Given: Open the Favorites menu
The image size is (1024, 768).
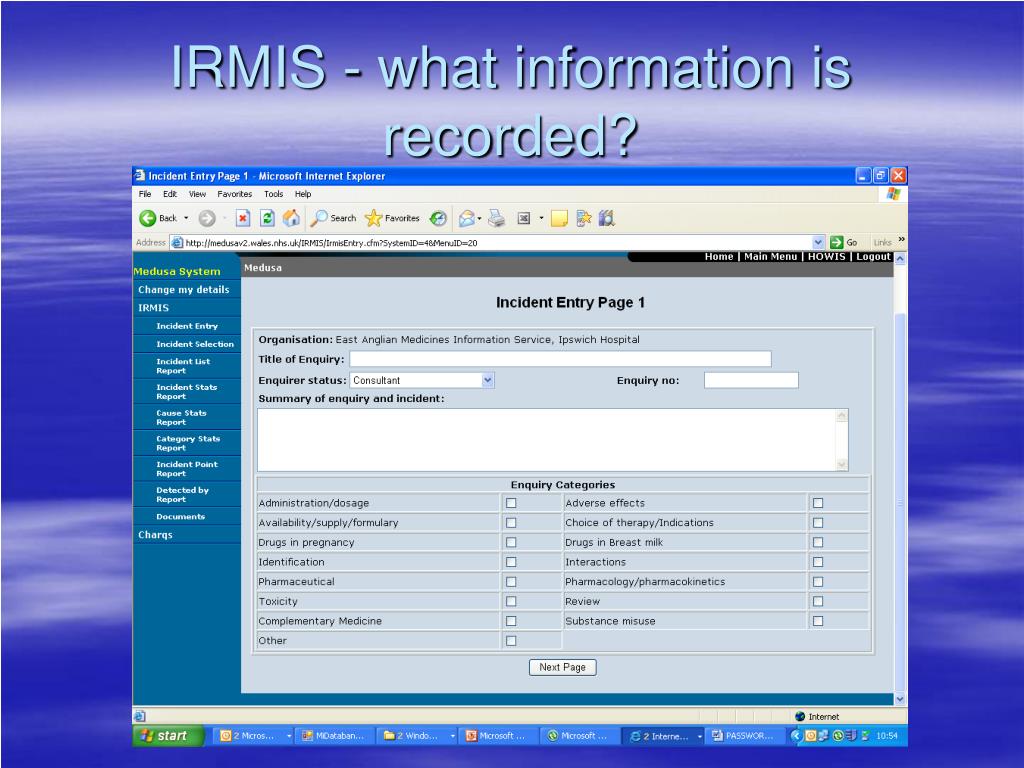Looking at the screenshot, I should tap(234, 194).
